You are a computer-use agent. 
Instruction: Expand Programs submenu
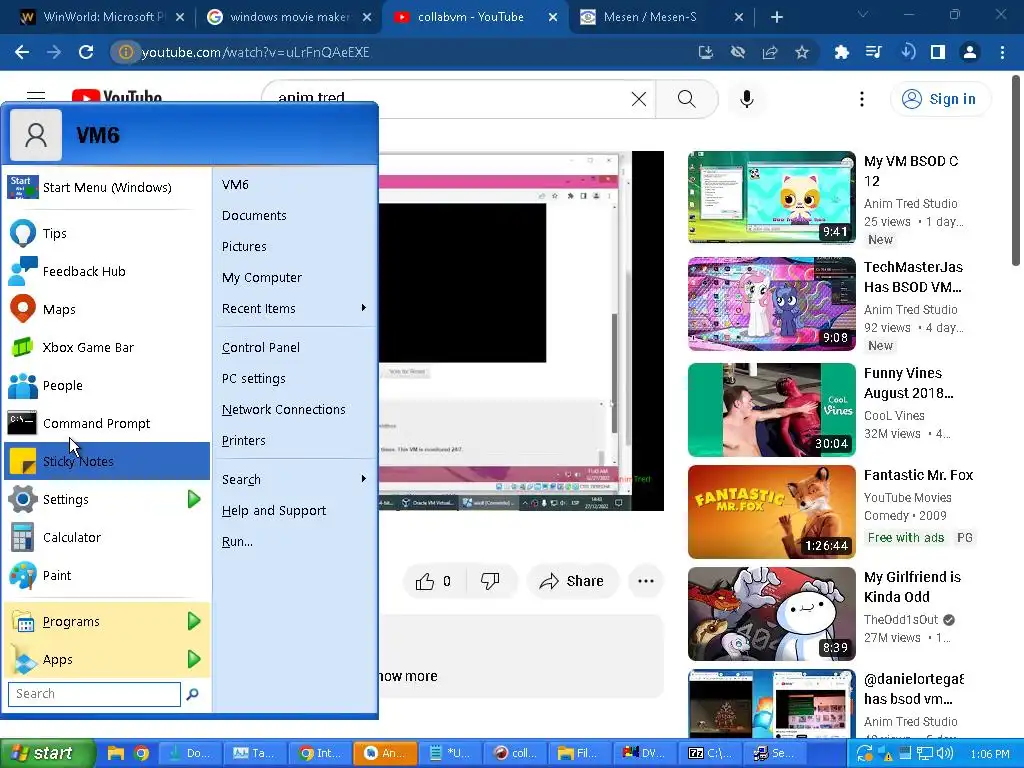(107, 621)
